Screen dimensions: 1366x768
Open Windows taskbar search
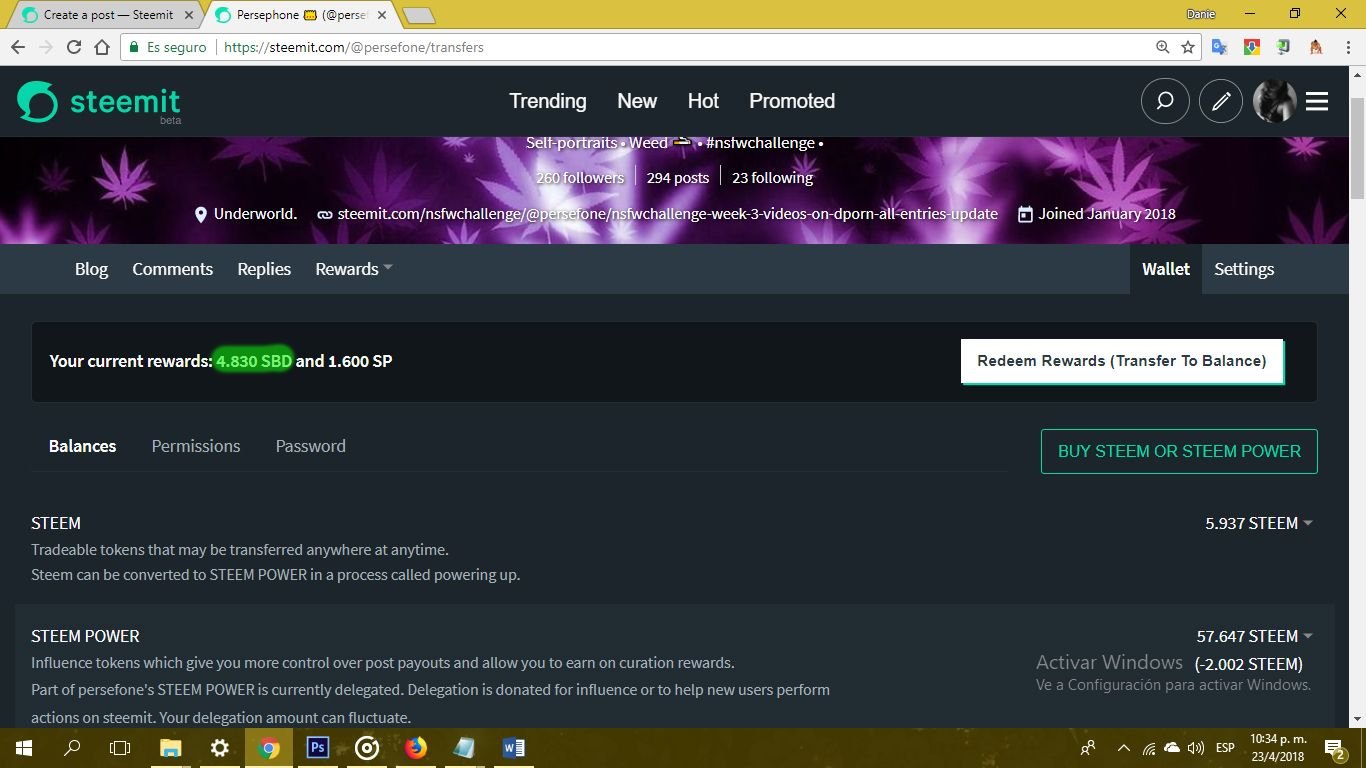coord(72,748)
